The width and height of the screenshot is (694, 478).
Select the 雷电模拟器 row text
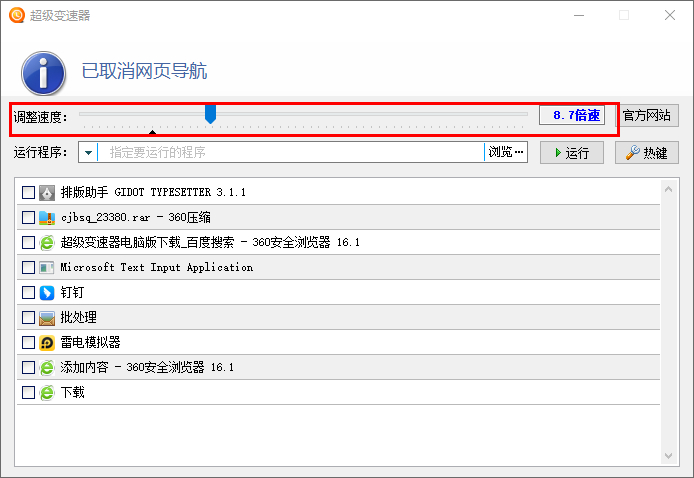pos(90,342)
